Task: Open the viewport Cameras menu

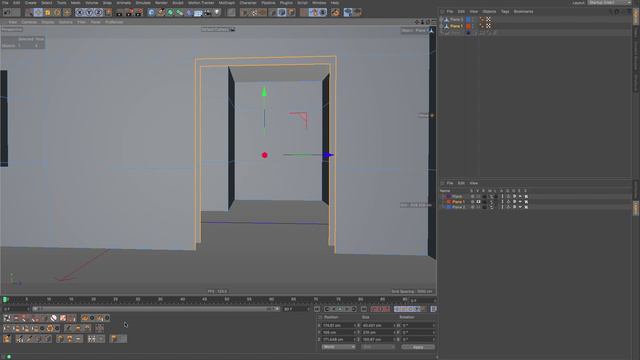Action: [29, 22]
